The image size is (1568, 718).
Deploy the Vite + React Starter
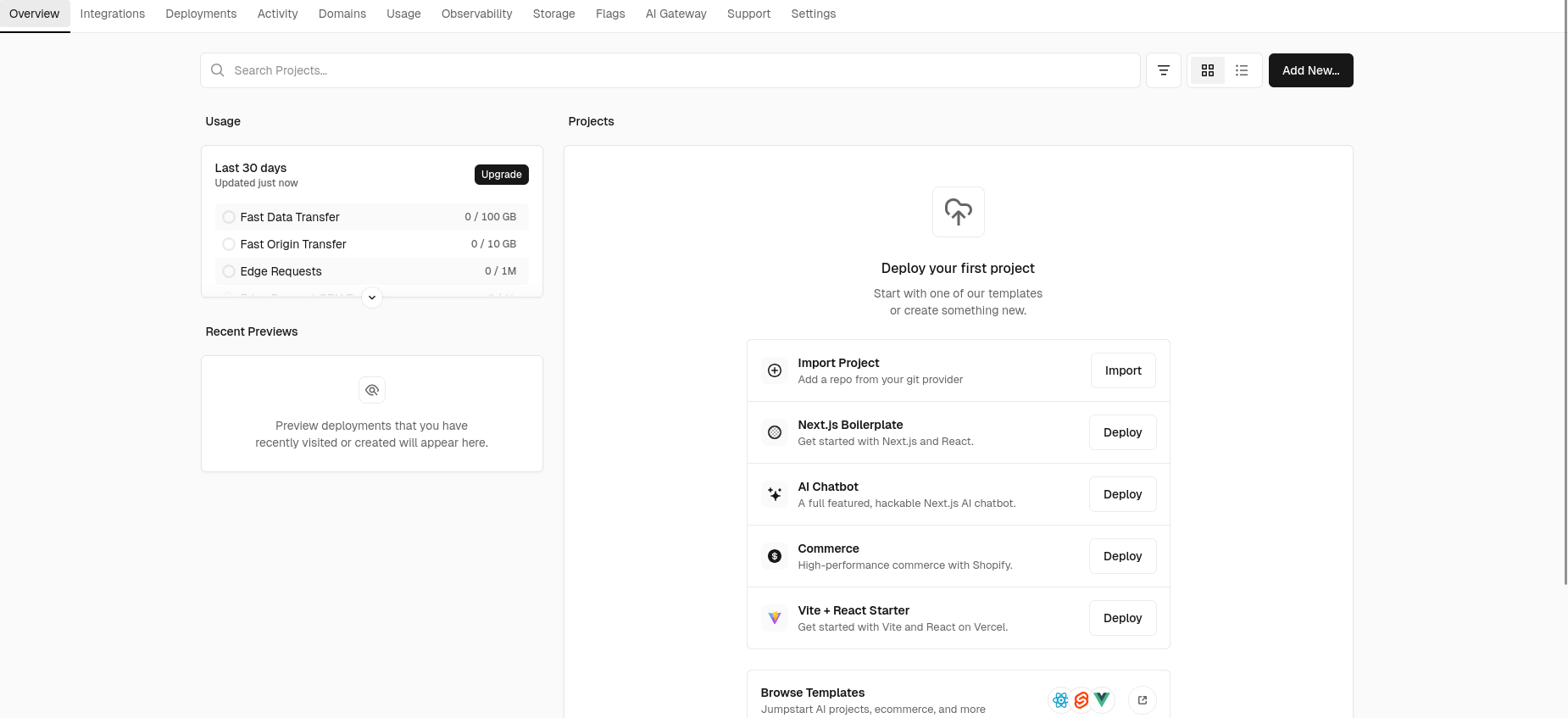[x=1123, y=618]
